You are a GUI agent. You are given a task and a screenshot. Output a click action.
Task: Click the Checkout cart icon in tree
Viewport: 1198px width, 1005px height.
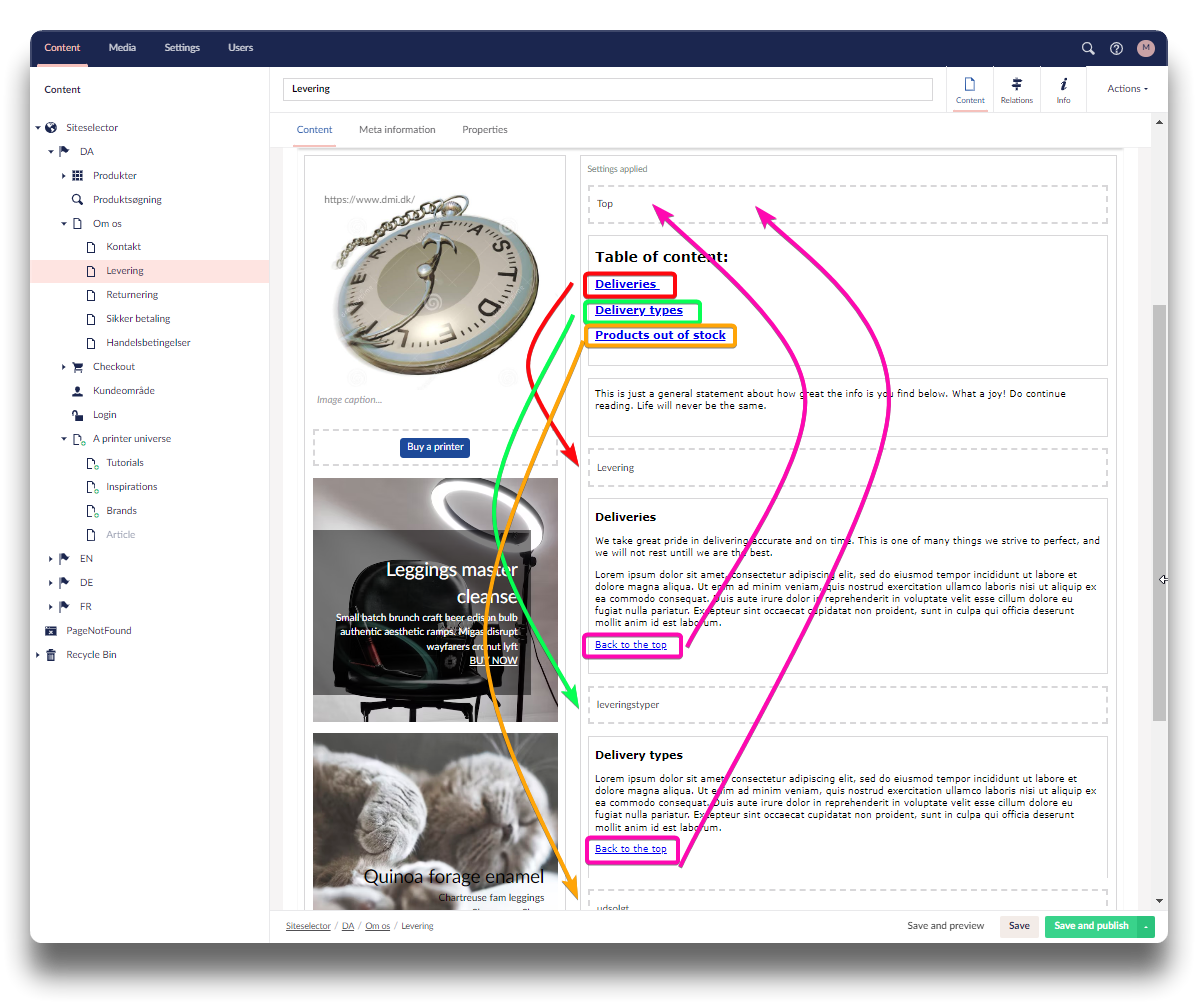pos(78,367)
